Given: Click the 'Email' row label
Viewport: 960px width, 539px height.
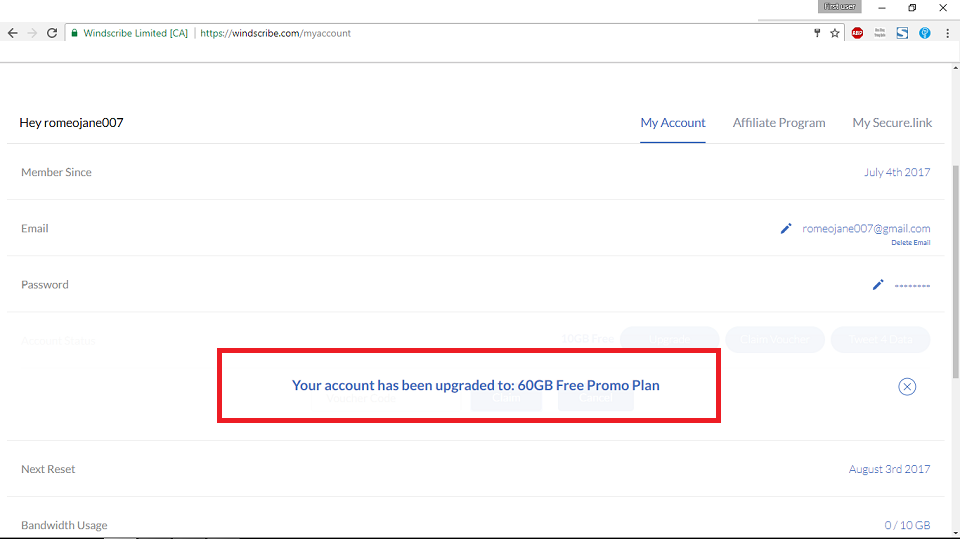Looking at the screenshot, I should (x=35, y=228).
